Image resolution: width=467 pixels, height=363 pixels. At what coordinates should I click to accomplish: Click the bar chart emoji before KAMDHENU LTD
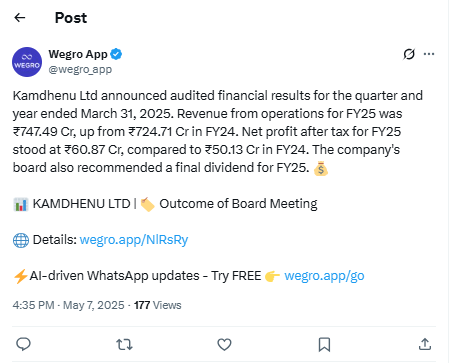pyautogui.click(x=21, y=204)
